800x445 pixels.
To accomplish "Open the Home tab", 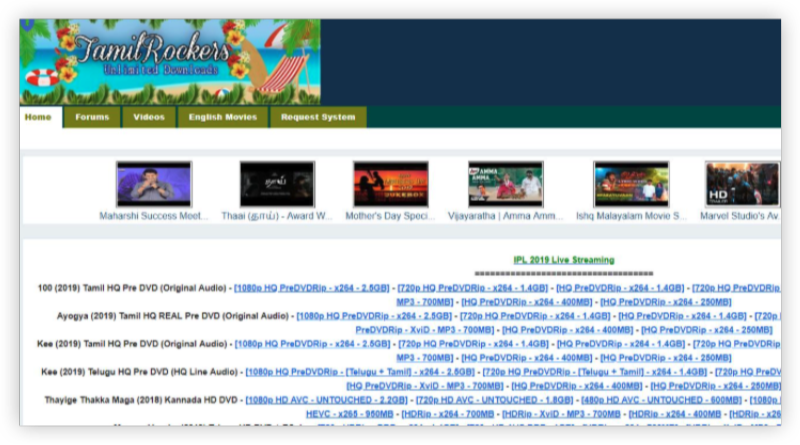I will pyautogui.click(x=39, y=117).
